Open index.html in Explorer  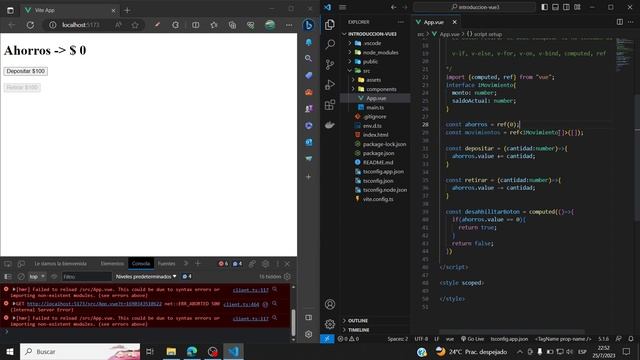point(375,135)
